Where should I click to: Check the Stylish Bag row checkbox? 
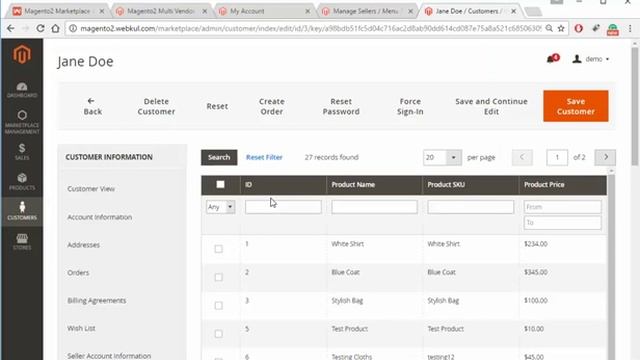coord(218,305)
